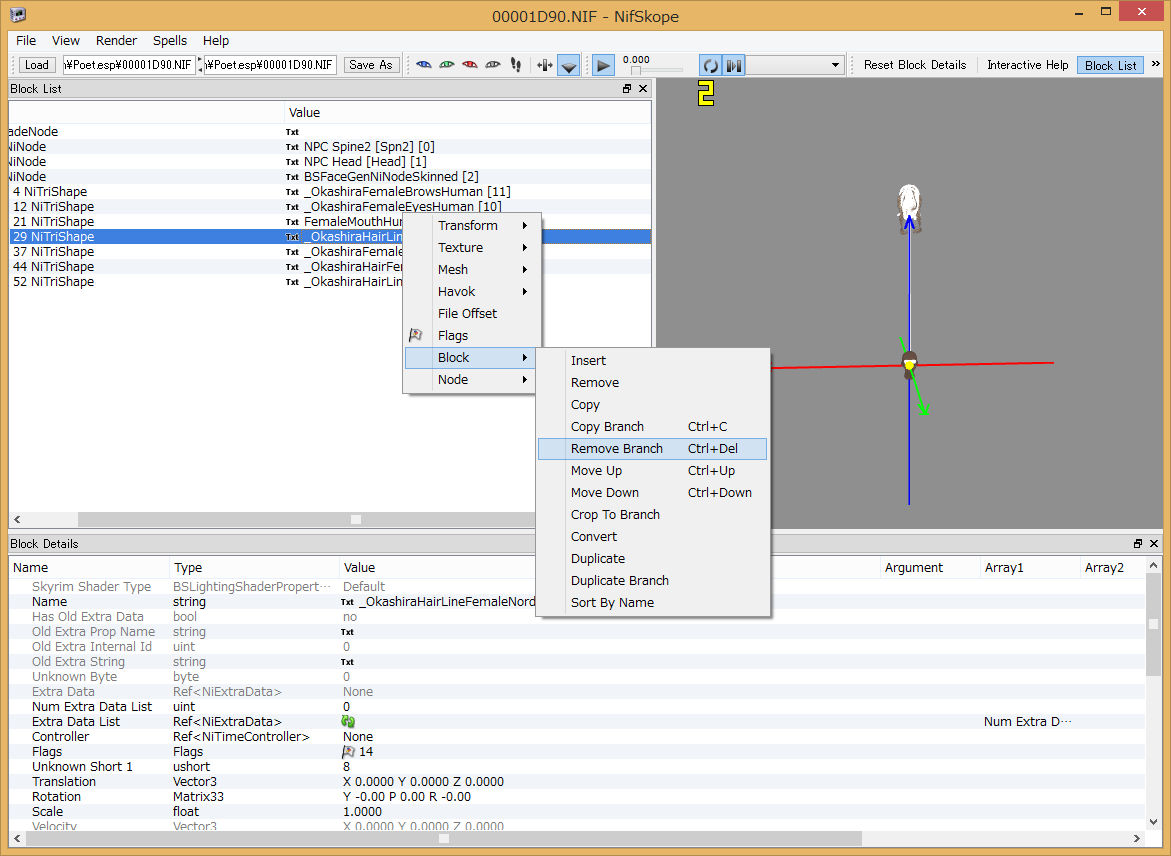Toggle the Block List toolbar button
Image resolution: width=1171 pixels, height=856 pixels.
[x=1111, y=65]
